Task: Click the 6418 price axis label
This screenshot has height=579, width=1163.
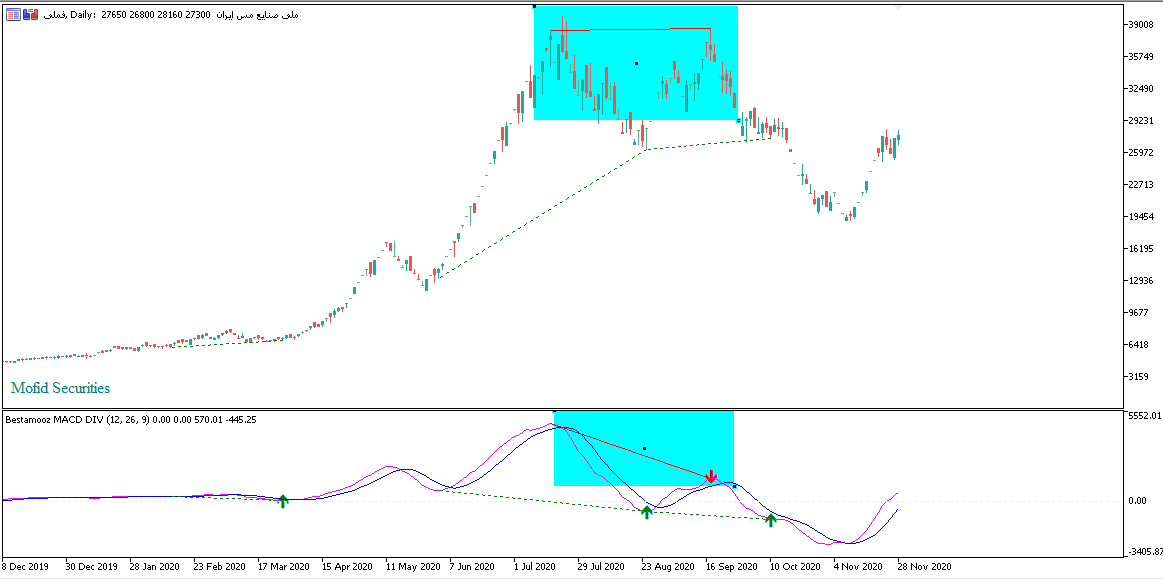Action: 1139,344
